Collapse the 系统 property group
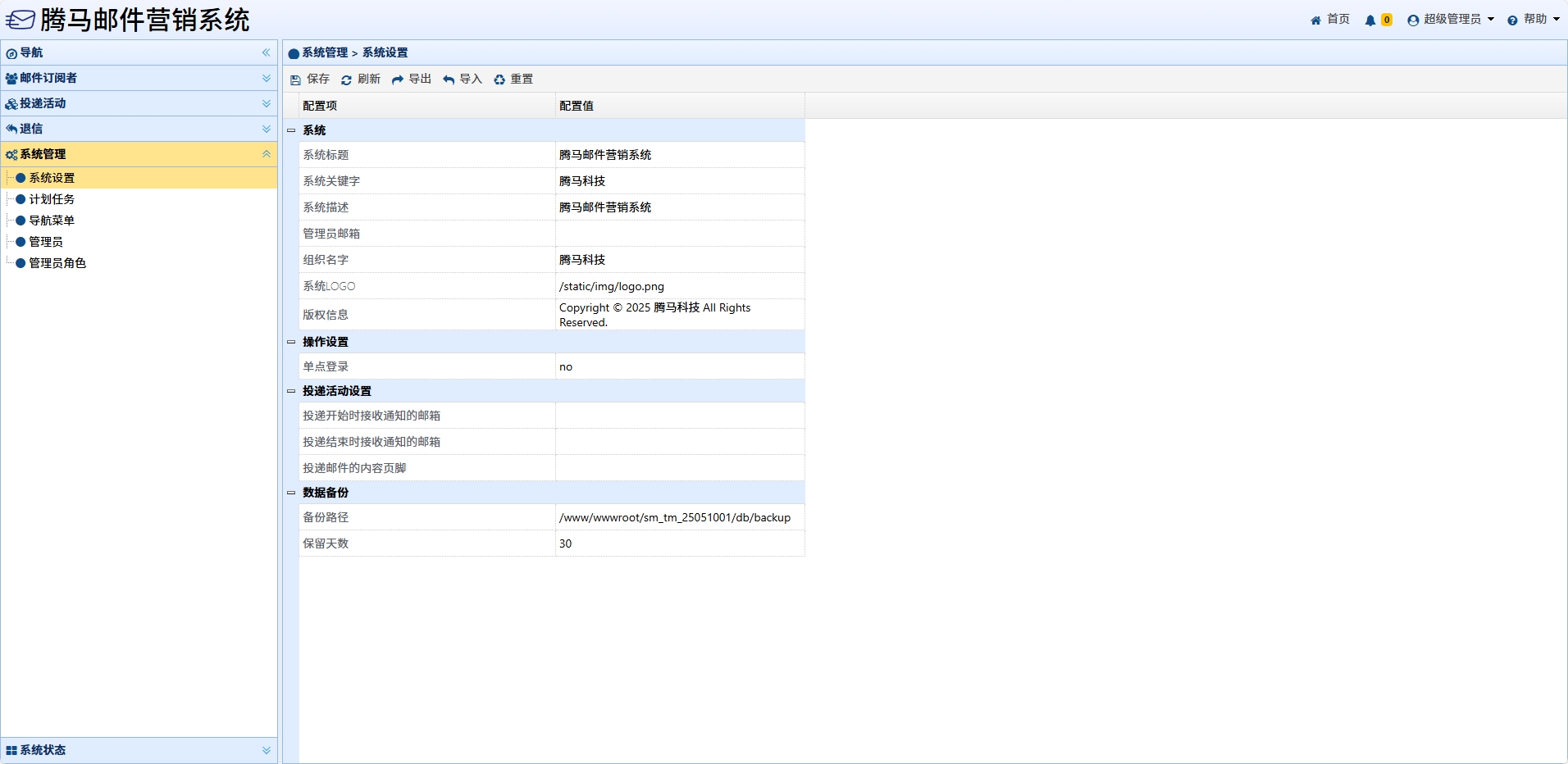The height and width of the screenshot is (764, 1568). coord(291,130)
